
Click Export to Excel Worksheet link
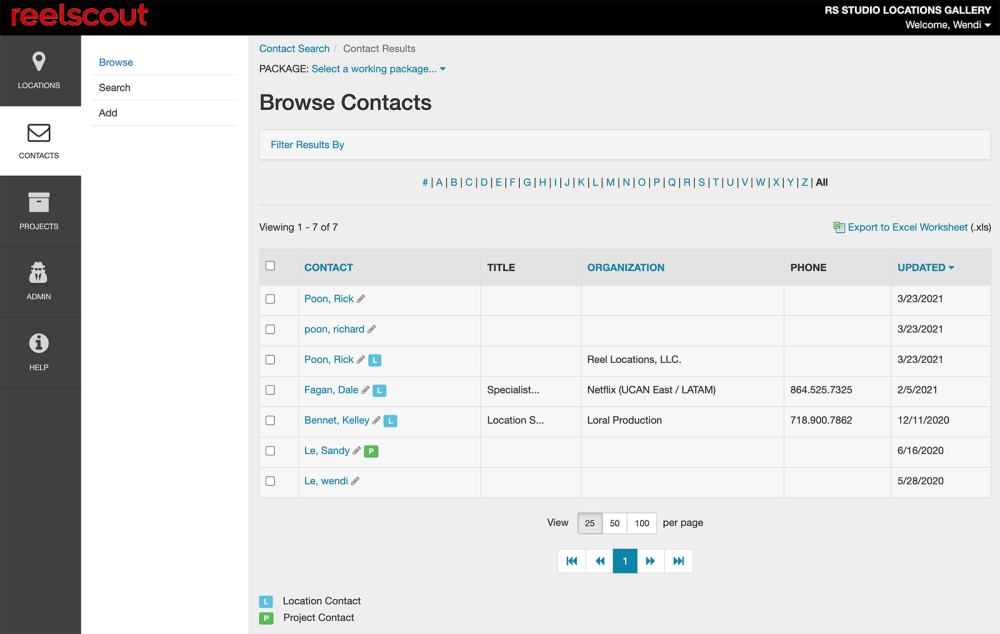[x=908, y=227]
